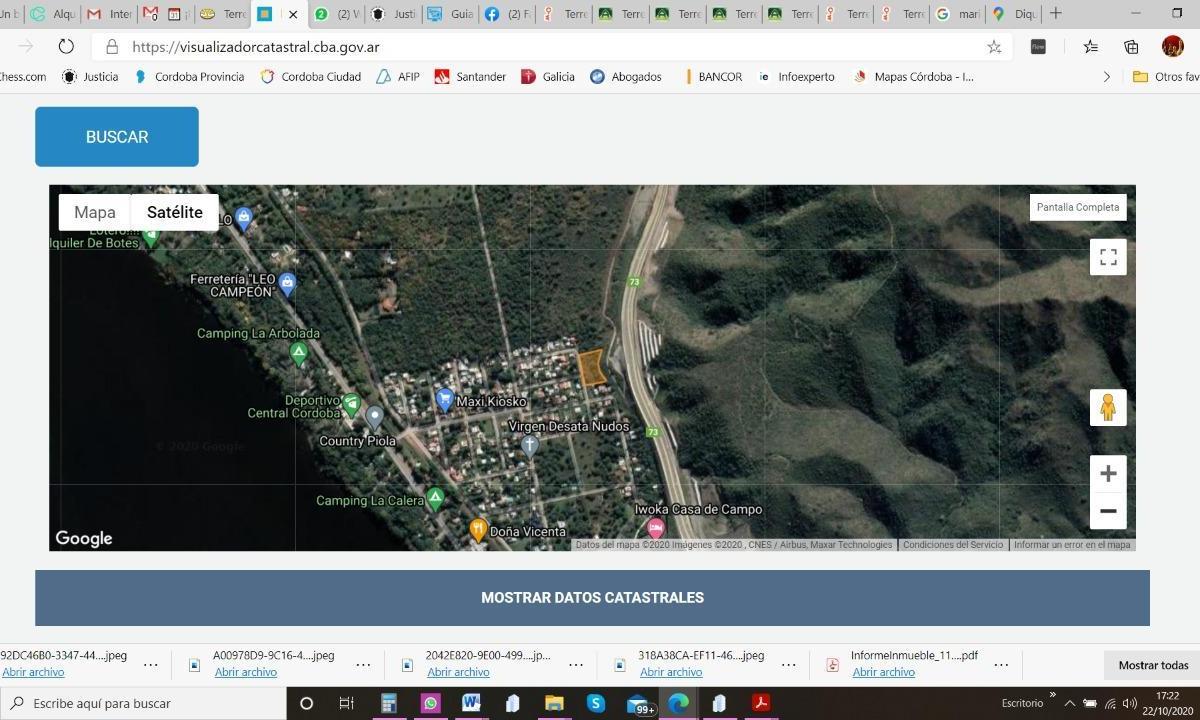Open options for InformeInmueble pdf download
Screen dimensions: 1200x720
click(1001, 664)
